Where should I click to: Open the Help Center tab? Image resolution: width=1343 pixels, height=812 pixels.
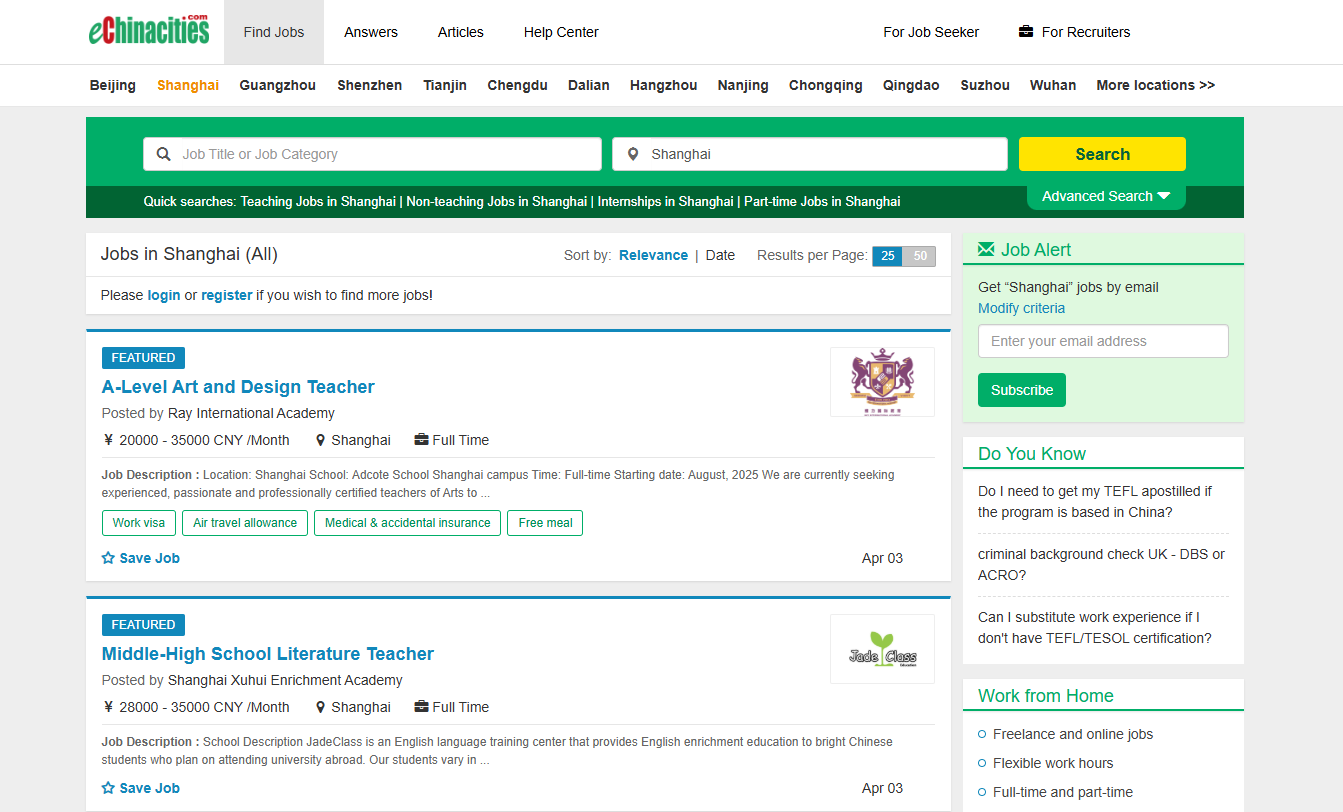point(561,32)
